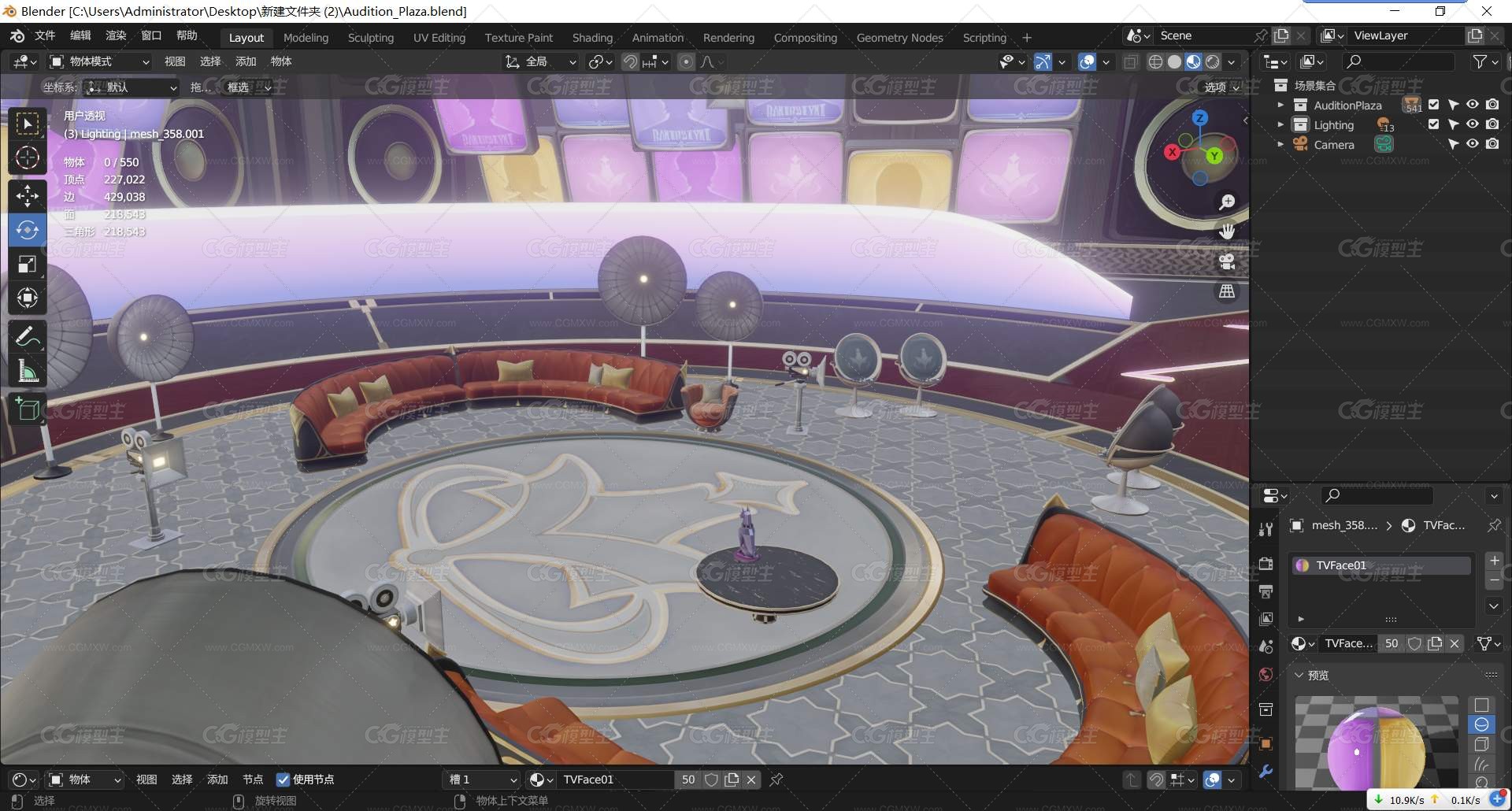Click the 添加 menu in viewport header
The width and height of the screenshot is (1512, 811).
click(x=246, y=61)
